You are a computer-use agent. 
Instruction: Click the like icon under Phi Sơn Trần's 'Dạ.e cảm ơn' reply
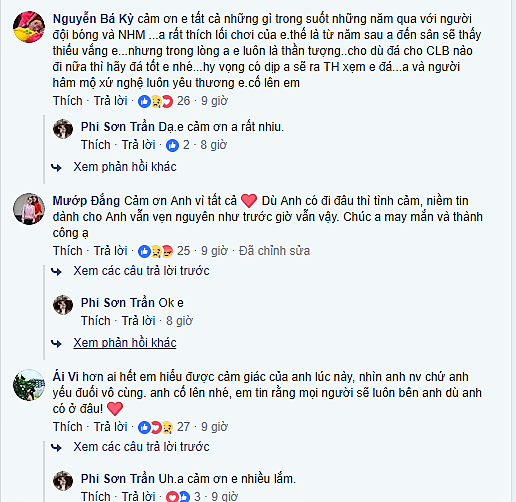(172, 145)
